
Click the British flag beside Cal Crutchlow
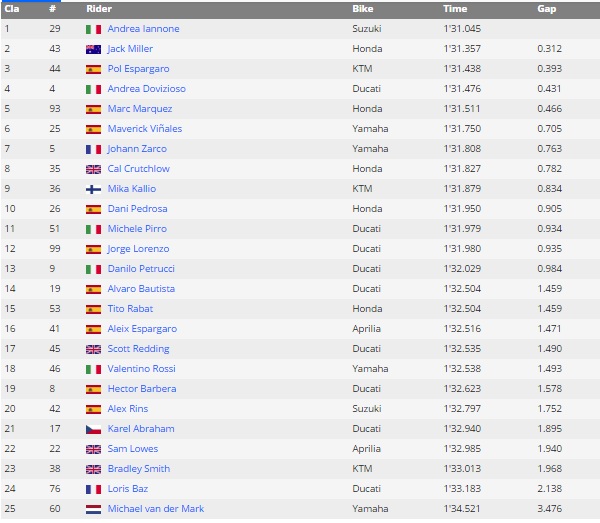[93, 169]
